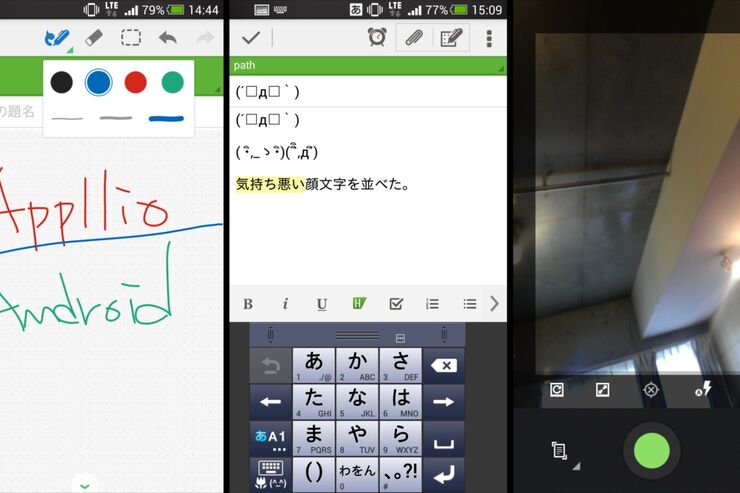Open the path notebook selector

[x=368, y=66]
